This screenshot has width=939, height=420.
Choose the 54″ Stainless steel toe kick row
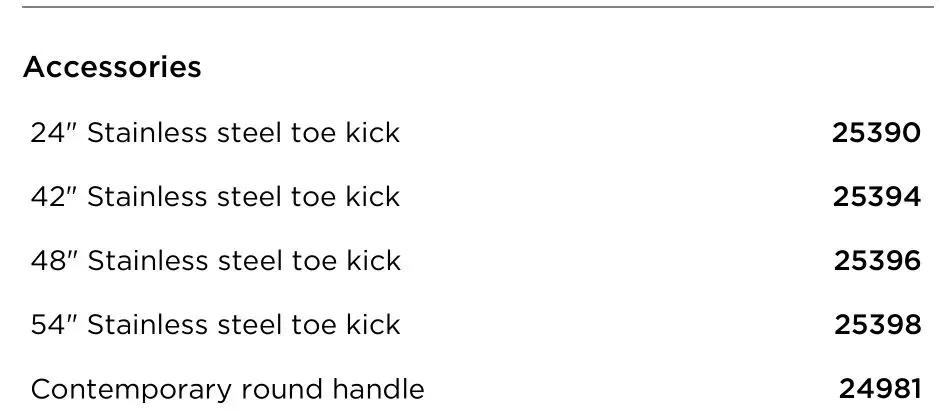click(215, 325)
